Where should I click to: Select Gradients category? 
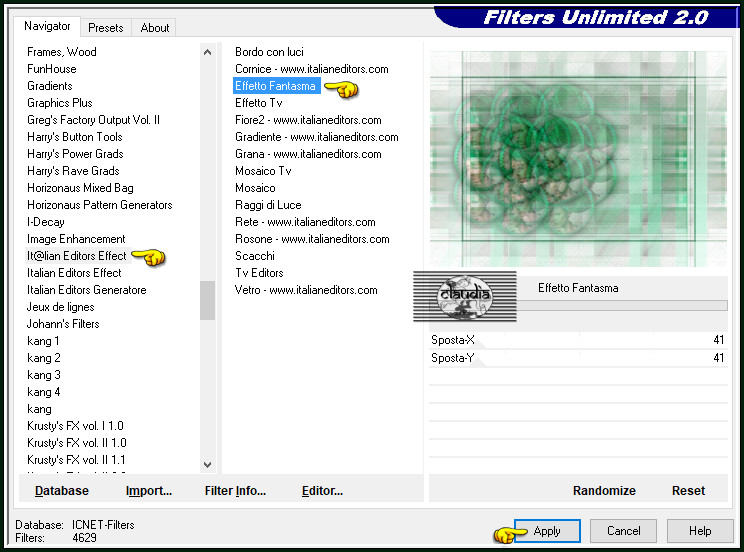pos(50,86)
